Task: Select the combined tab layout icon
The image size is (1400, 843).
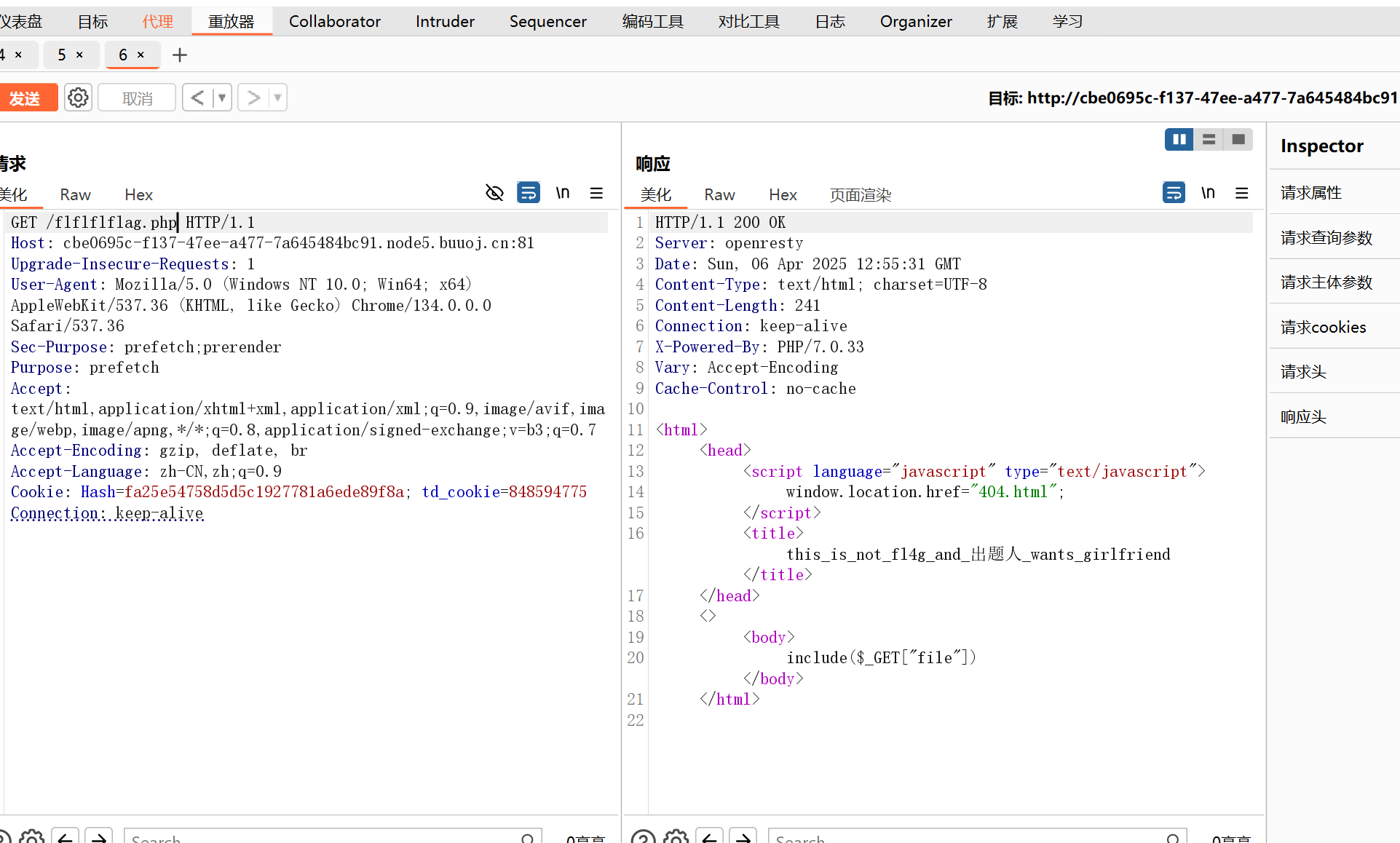Action: click(1238, 139)
